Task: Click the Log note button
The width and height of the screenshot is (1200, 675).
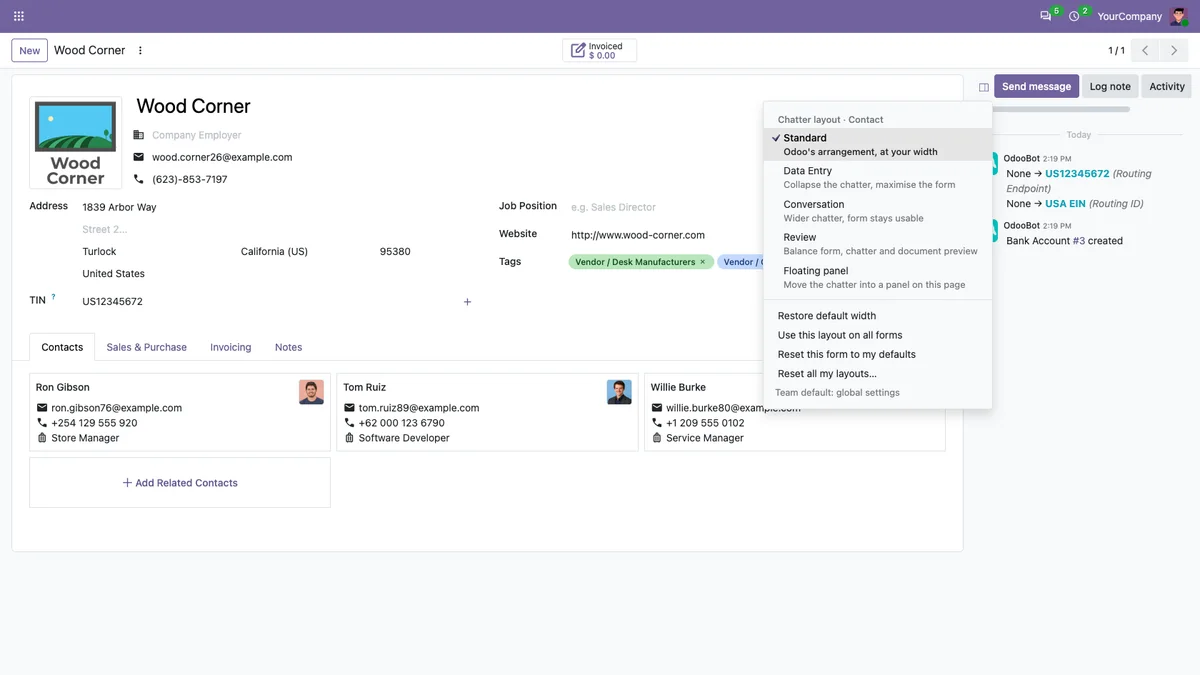Action: [x=1110, y=87]
